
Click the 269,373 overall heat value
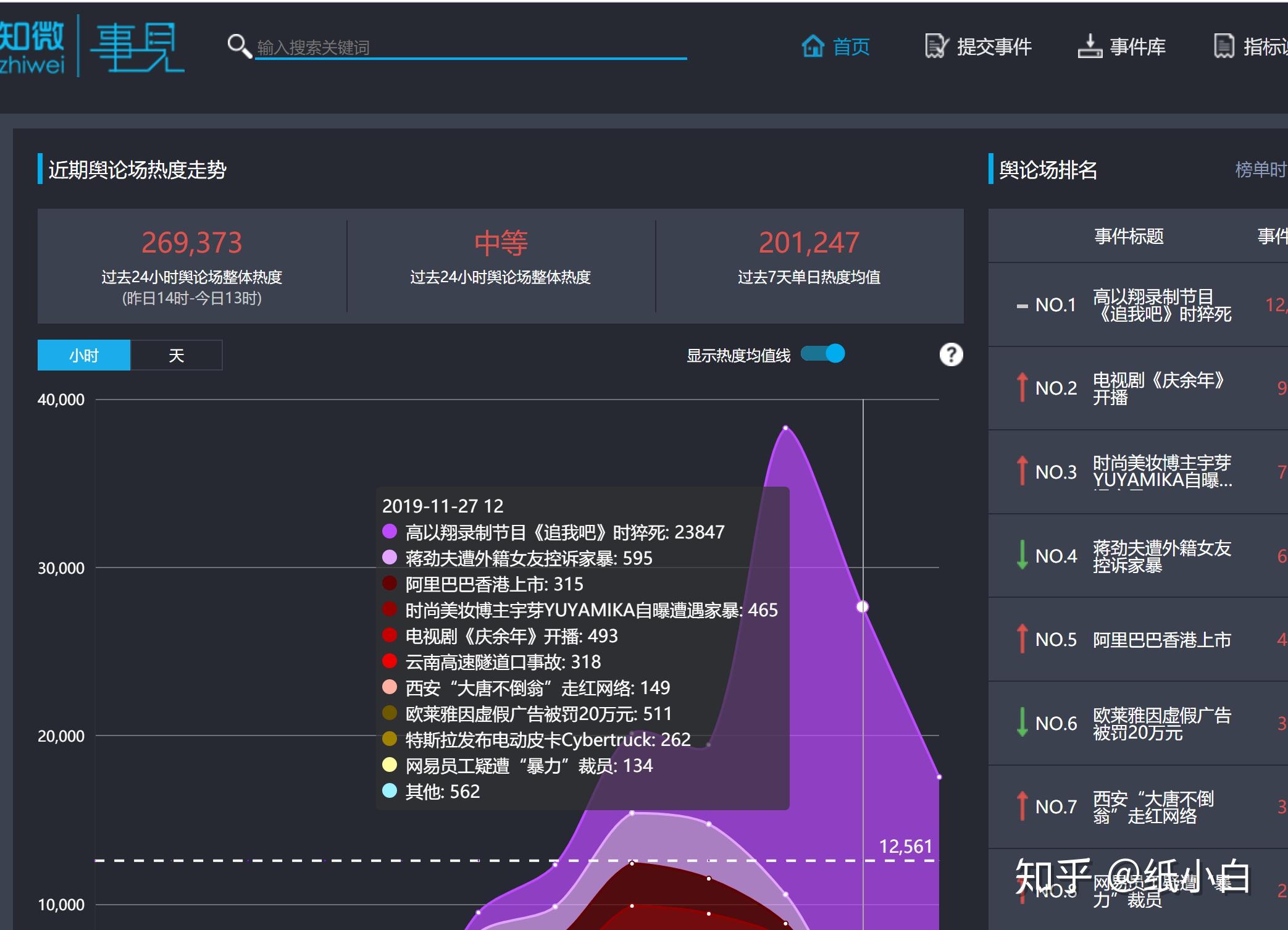pyautogui.click(x=192, y=243)
